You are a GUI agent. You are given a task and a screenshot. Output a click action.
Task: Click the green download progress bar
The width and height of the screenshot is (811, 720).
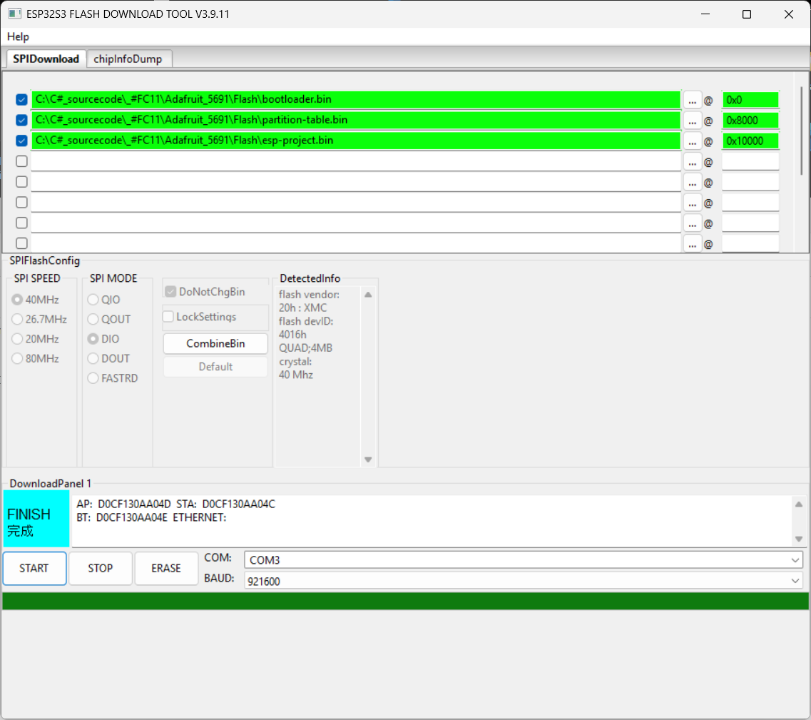tap(405, 601)
